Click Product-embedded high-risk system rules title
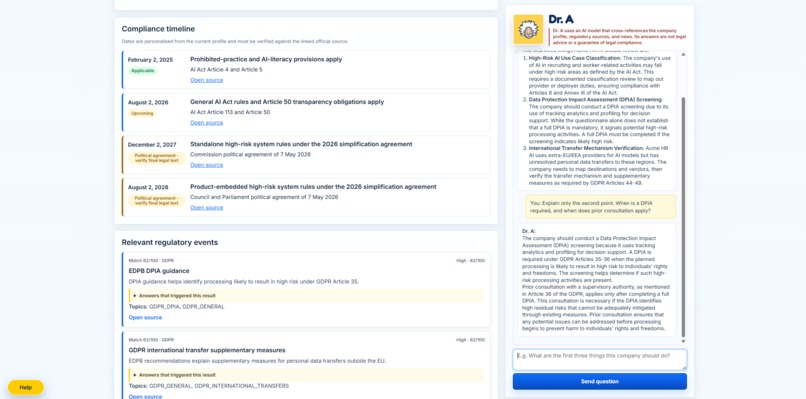The image size is (806, 399). 313,187
